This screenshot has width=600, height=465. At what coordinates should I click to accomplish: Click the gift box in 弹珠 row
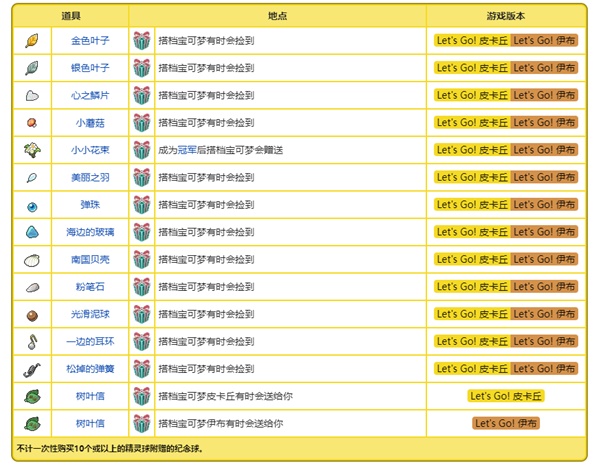pos(142,205)
